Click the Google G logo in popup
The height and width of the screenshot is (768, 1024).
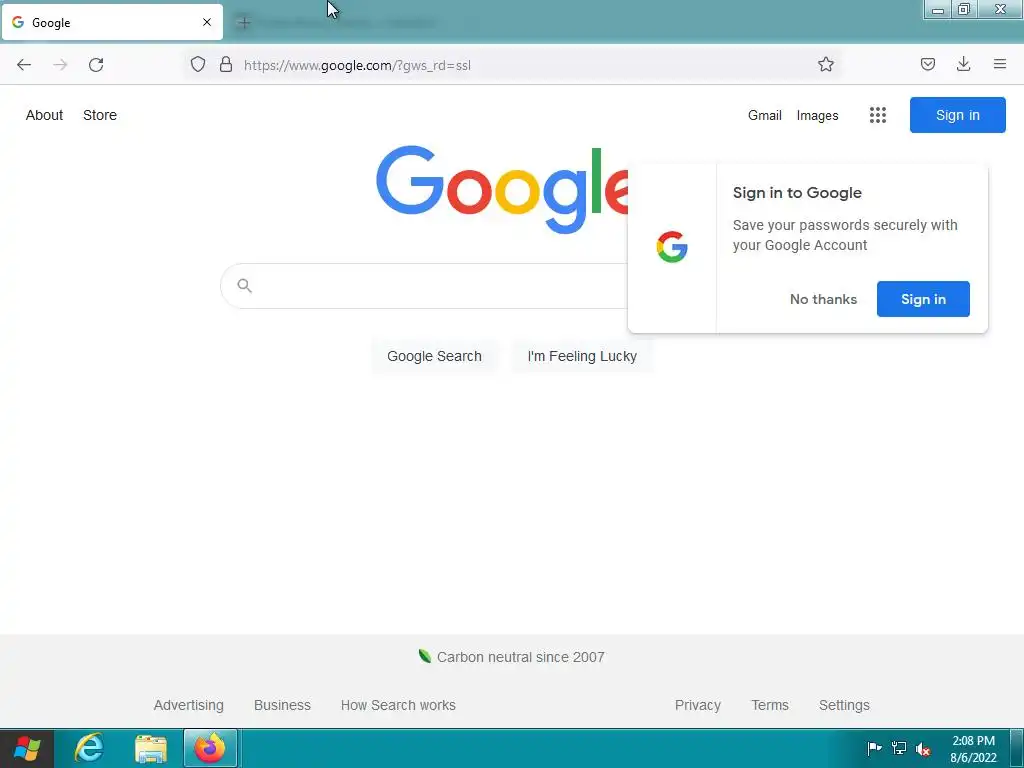point(672,247)
